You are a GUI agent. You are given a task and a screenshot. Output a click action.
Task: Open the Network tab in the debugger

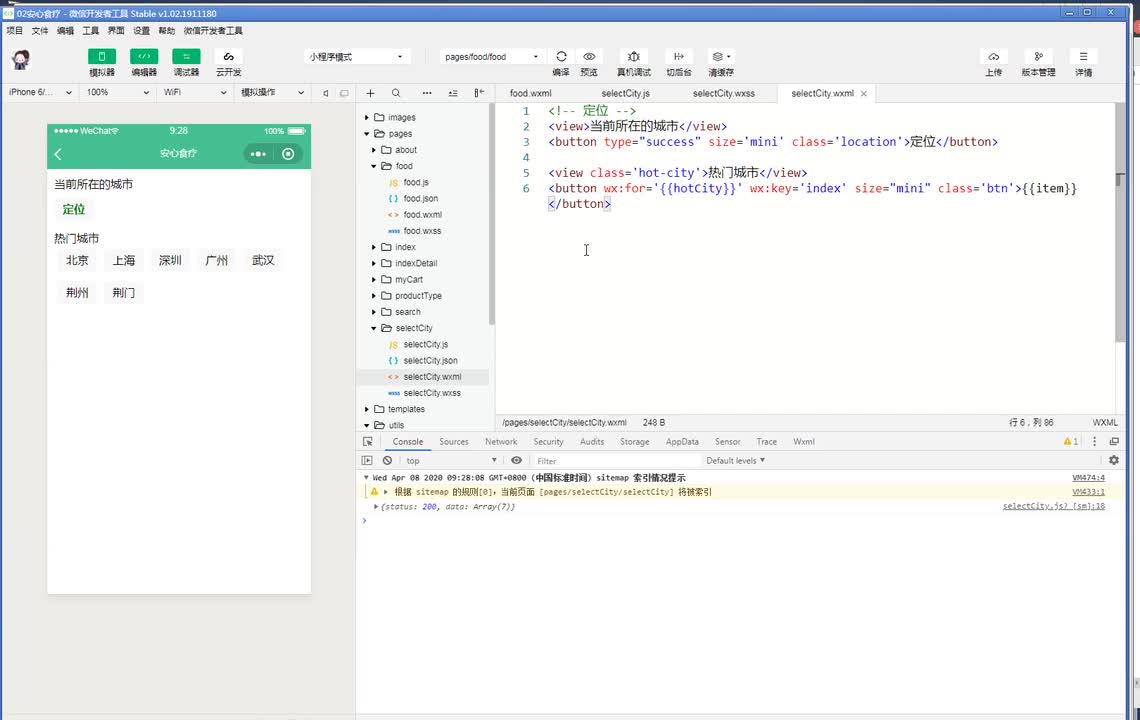click(x=501, y=442)
